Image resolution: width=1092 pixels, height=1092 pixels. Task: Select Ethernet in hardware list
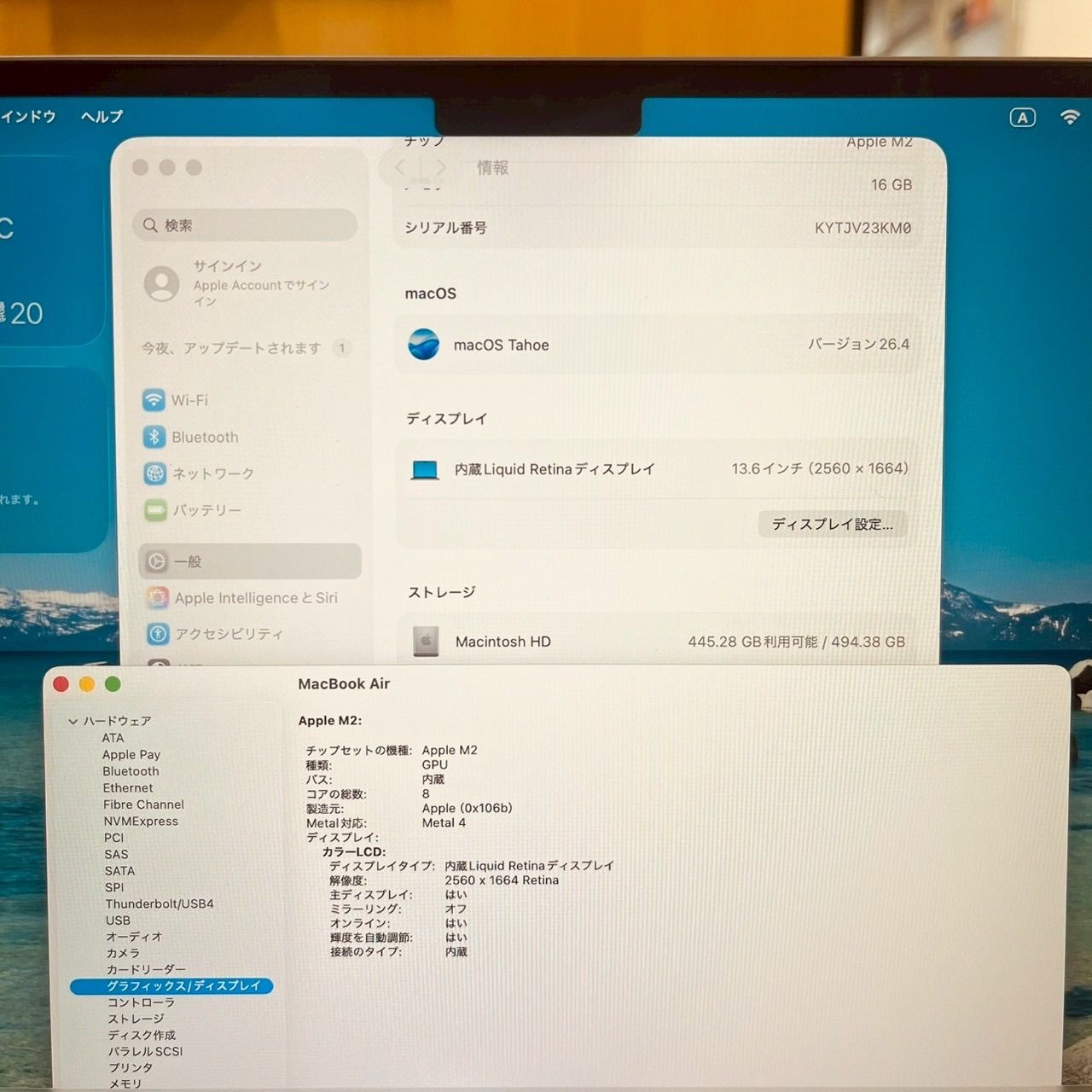[128, 788]
